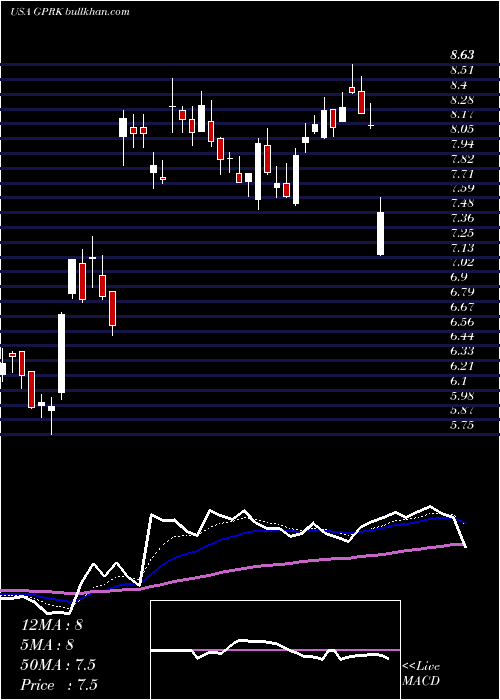The width and height of the screenshot is (500, 700).
Task: Click the 7.94 price axis label
Action: (462, 144)
